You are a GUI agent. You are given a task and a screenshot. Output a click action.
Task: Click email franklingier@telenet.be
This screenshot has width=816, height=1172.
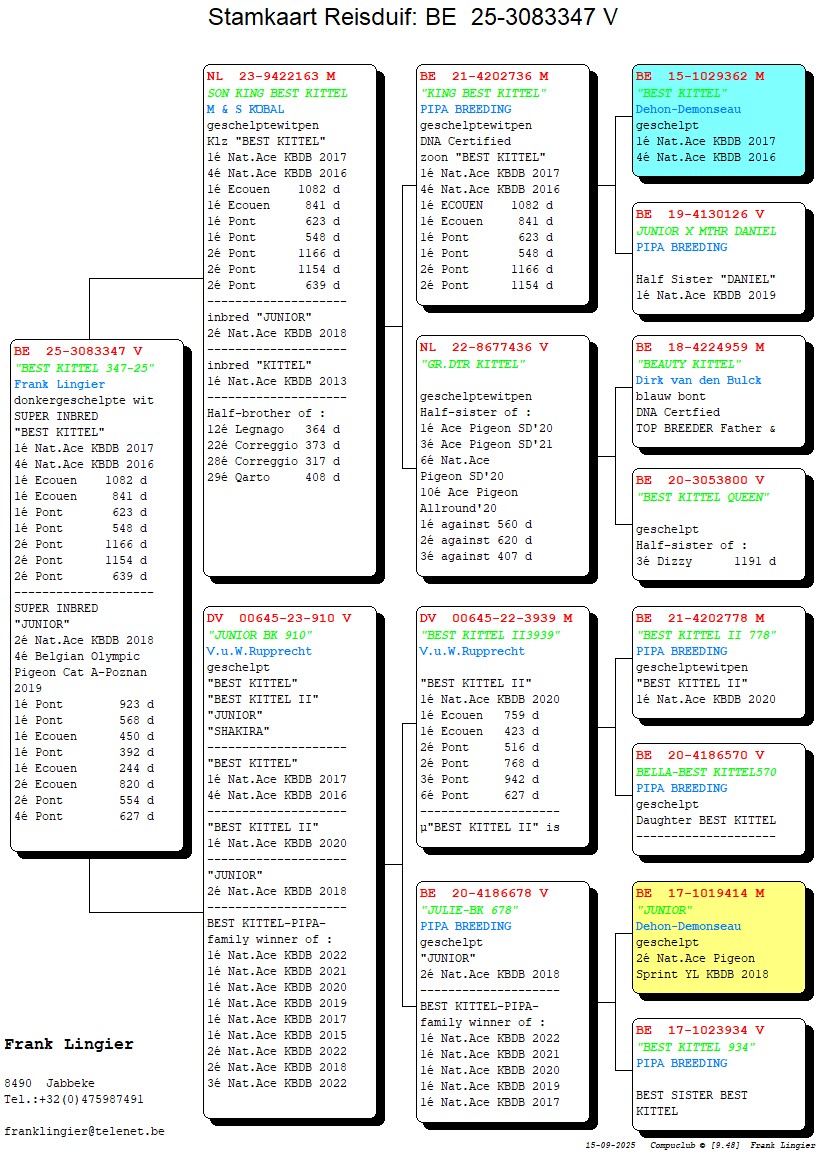84,1131
